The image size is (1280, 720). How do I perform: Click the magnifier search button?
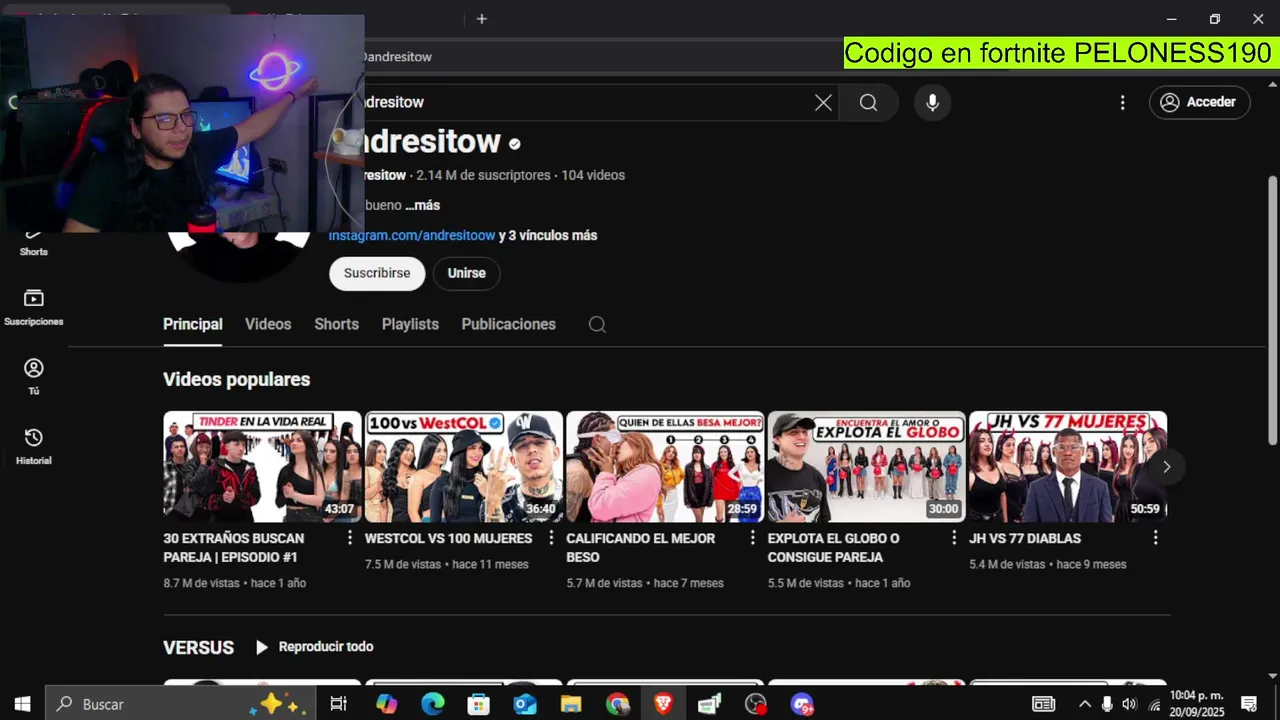[x=868, y=102]
